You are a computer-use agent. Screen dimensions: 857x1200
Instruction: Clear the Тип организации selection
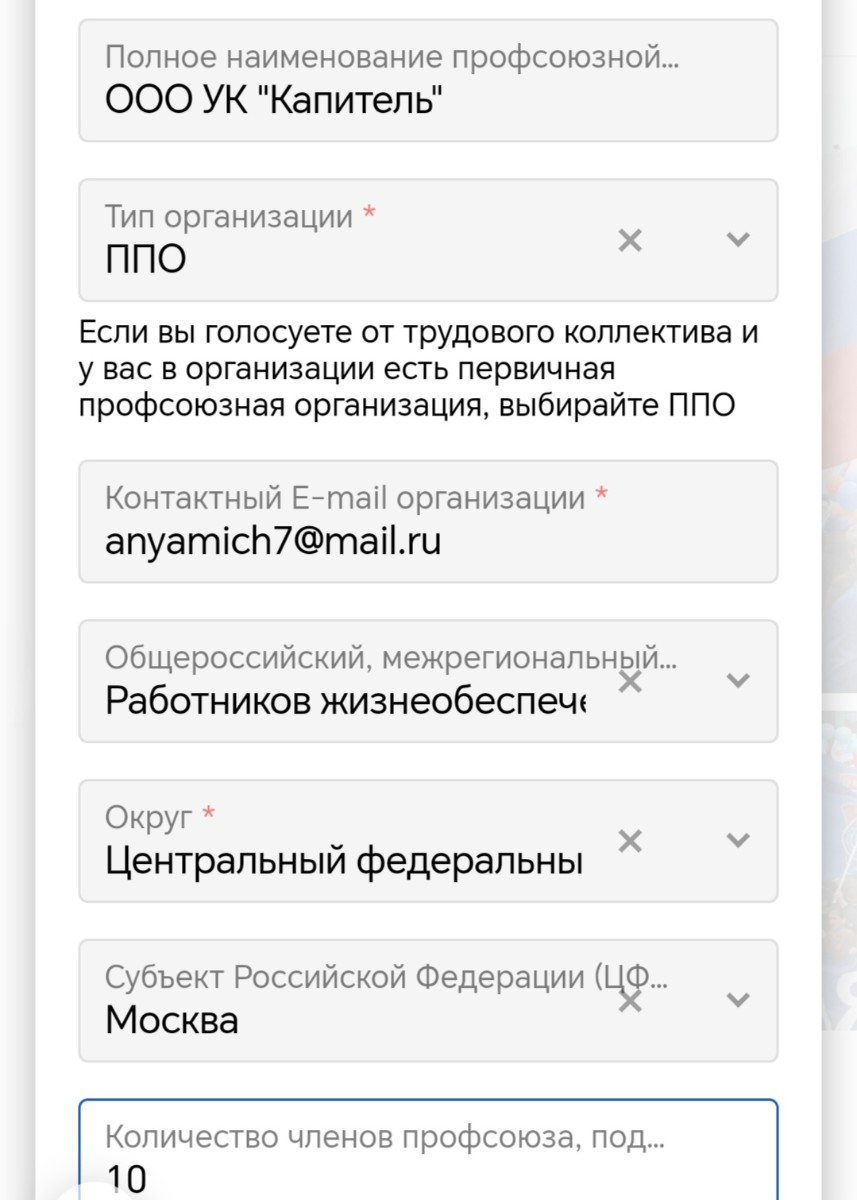pyautogui.click(x=630, y=240)
